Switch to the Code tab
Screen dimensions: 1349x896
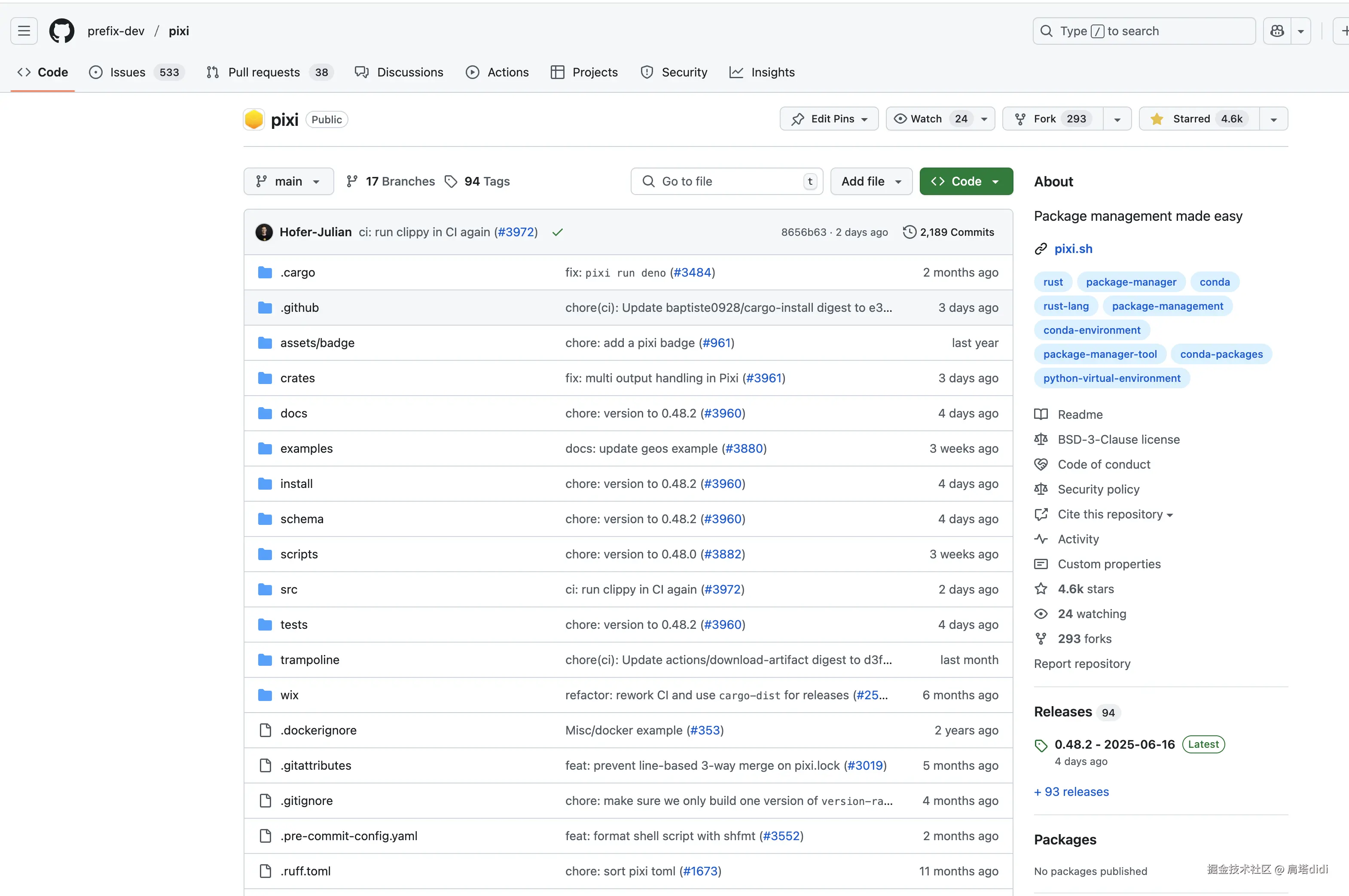[43, 72]
